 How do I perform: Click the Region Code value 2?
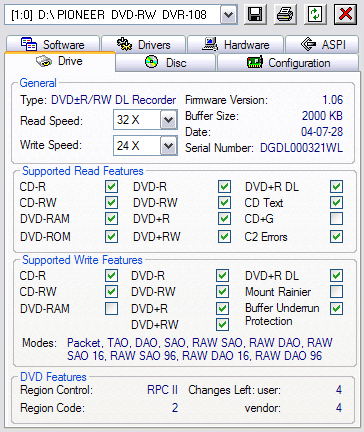pos(175,408)
